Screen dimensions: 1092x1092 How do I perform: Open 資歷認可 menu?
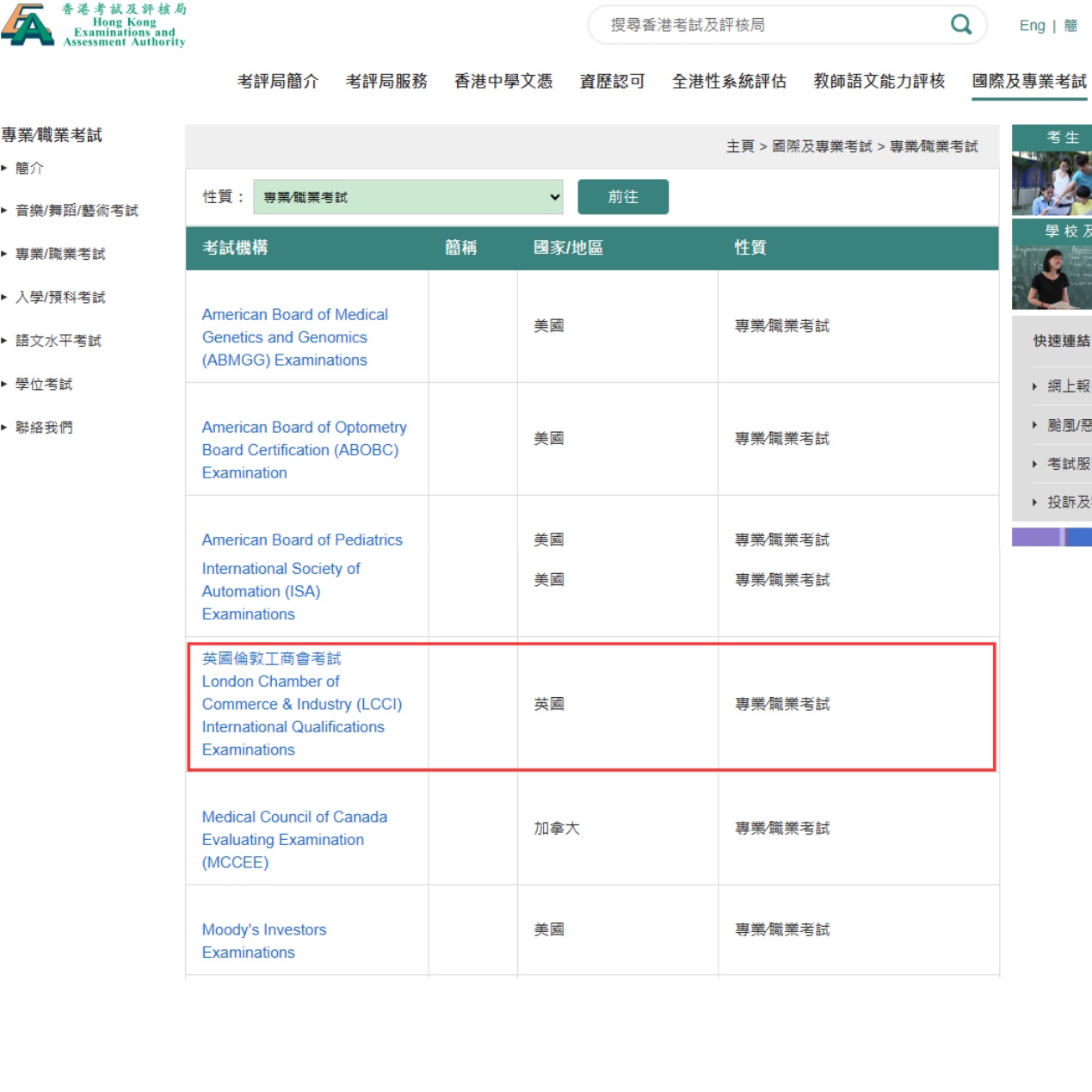pyautogui.click(x=612, y=81)
